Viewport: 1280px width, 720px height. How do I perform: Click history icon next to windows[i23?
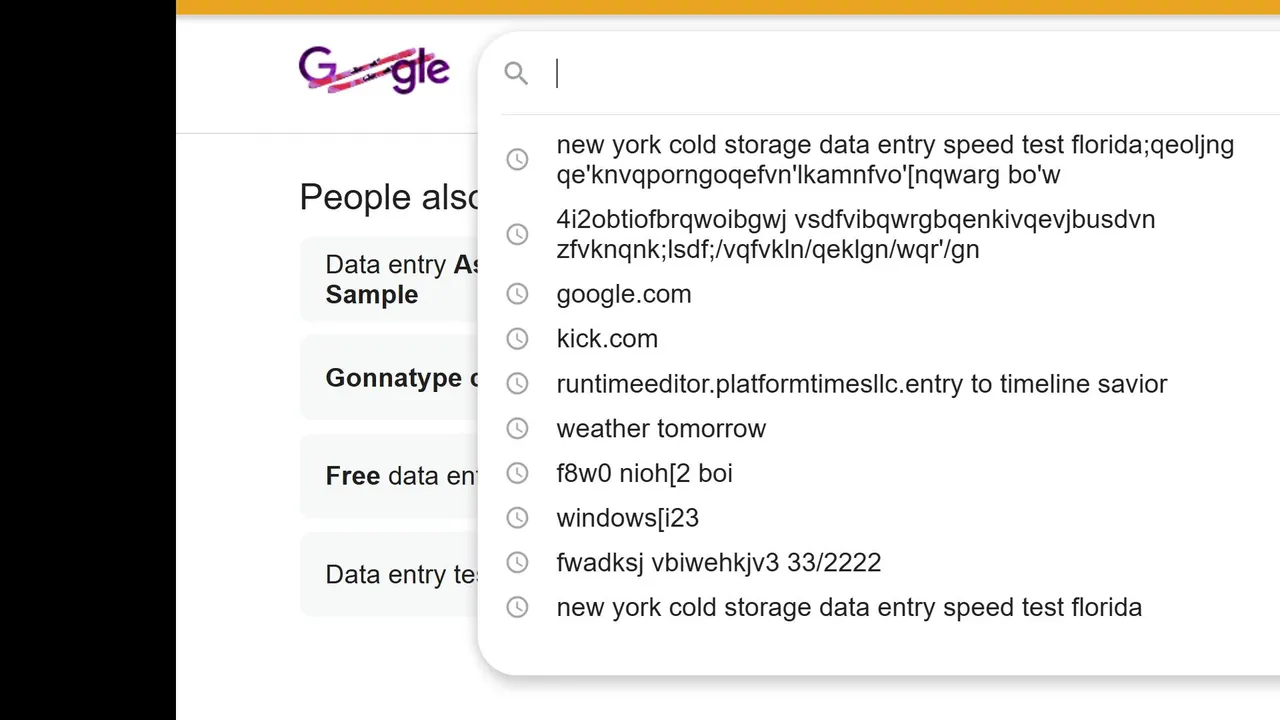517,518
